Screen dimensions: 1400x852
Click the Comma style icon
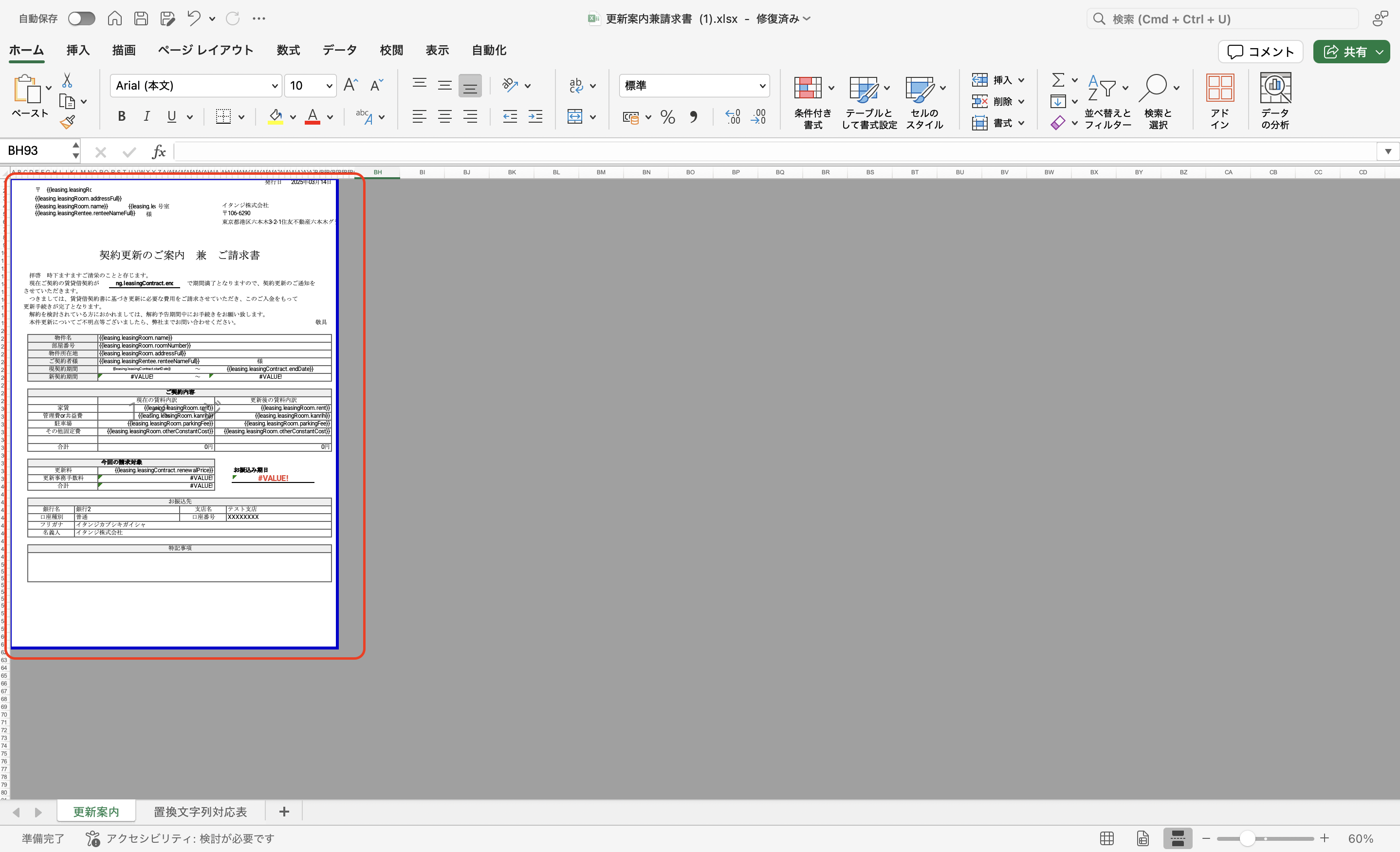[693, 117]
